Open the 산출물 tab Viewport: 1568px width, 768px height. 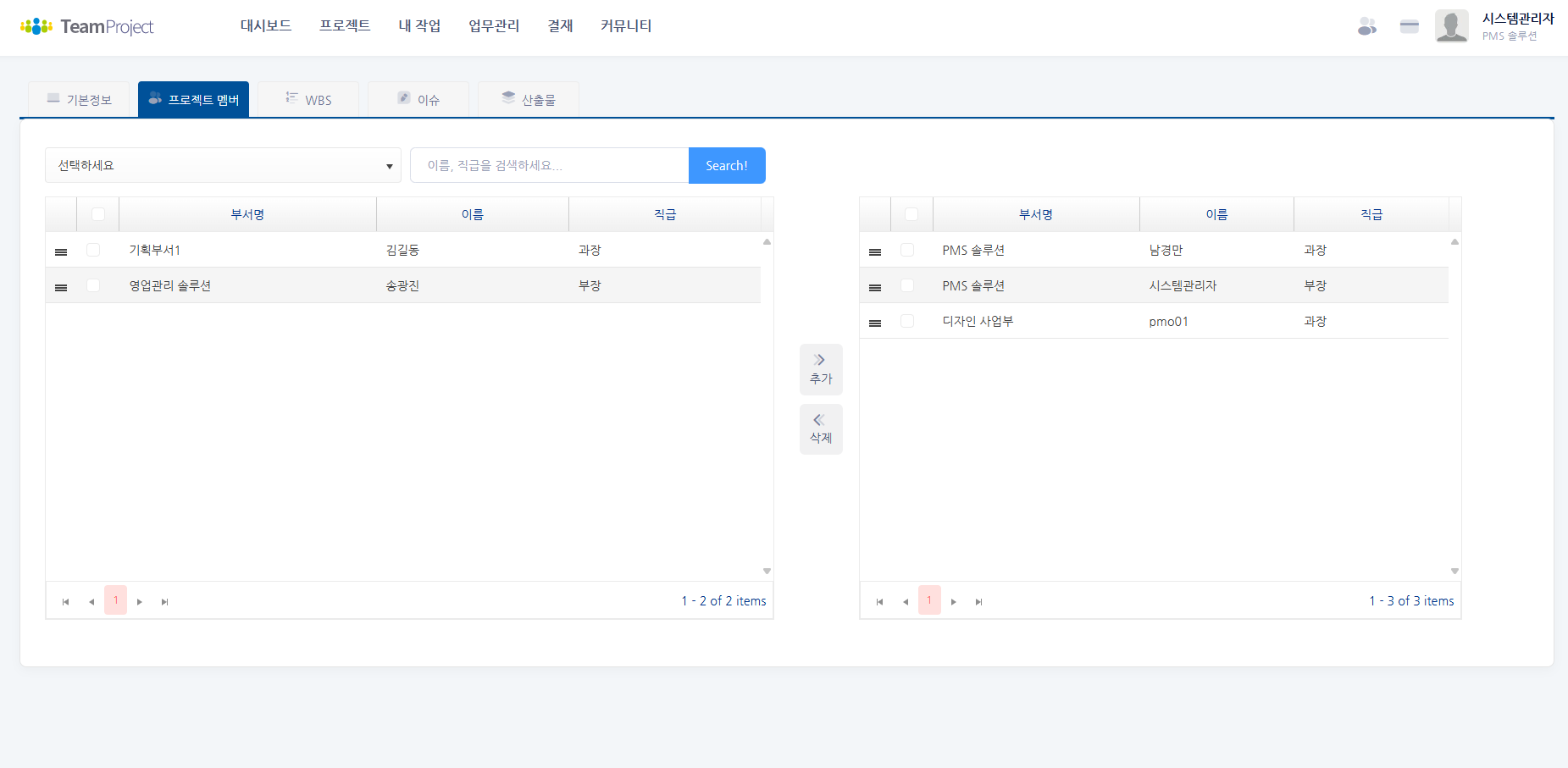point(529,100)
